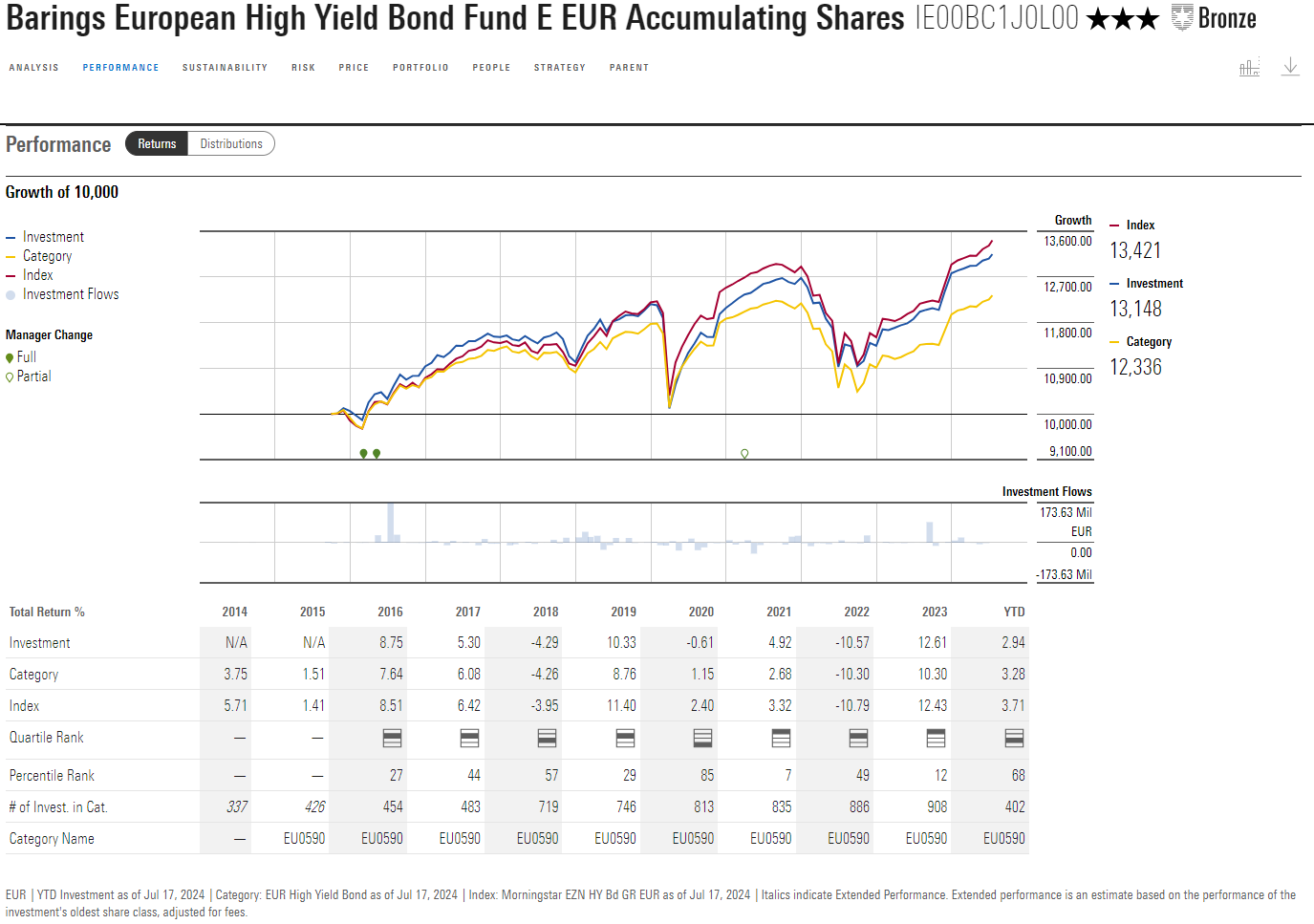Click the YTD column header

1014,612
